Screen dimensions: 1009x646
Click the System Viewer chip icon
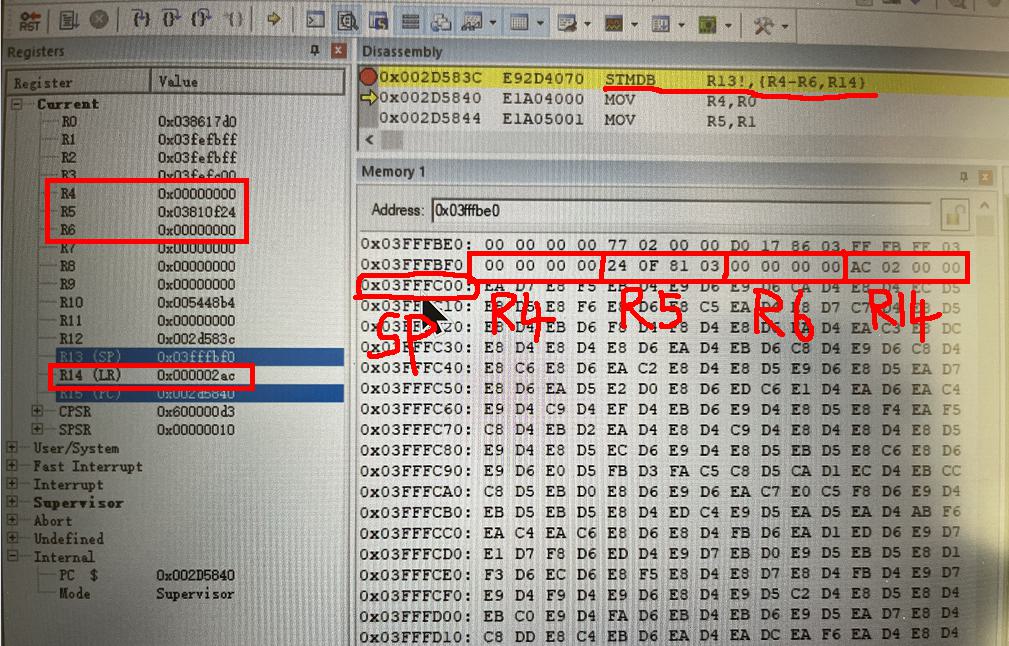707,25
